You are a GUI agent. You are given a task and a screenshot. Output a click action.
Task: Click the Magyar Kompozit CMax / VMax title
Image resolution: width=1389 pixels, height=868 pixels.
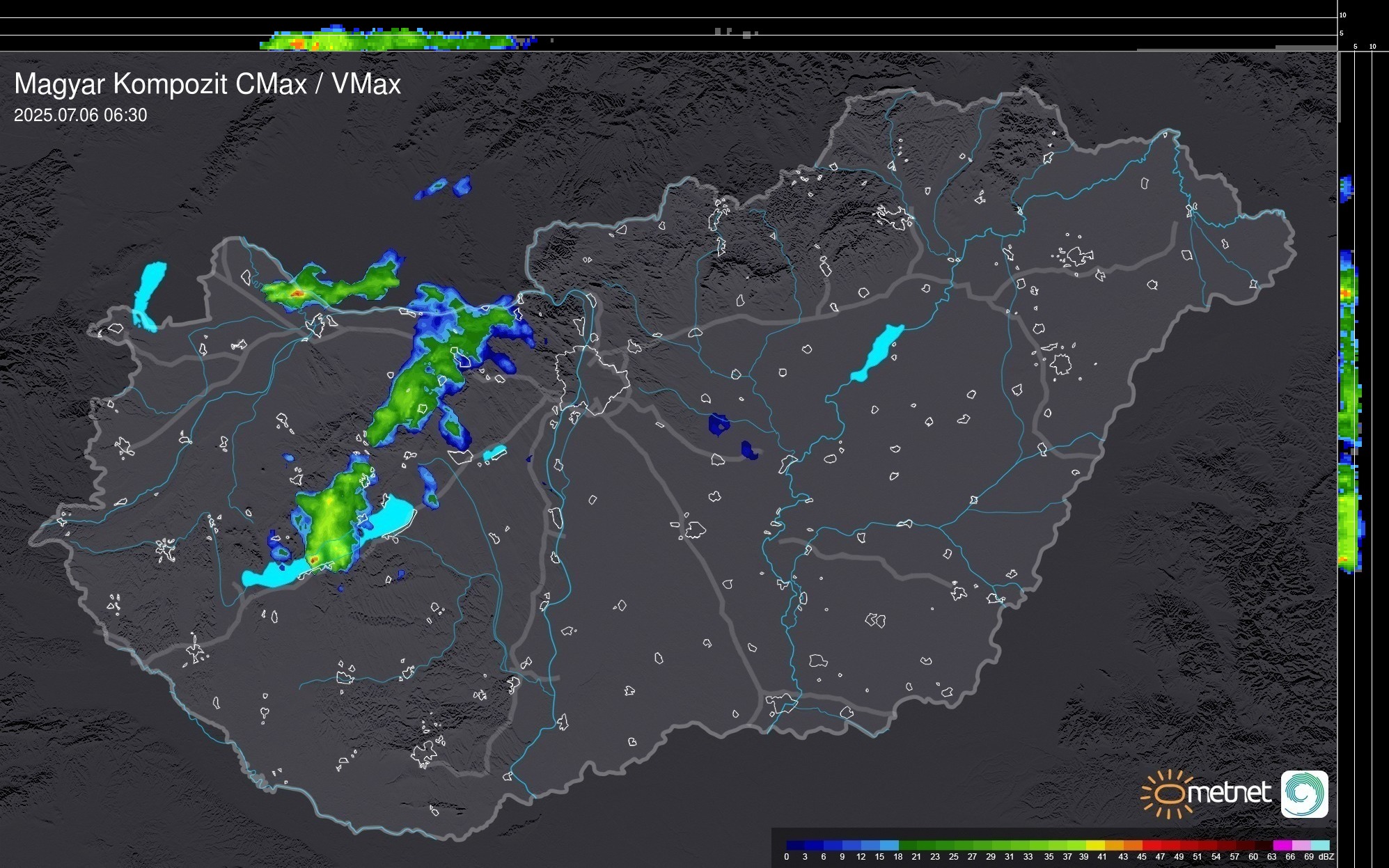click(x=207, y=84)
